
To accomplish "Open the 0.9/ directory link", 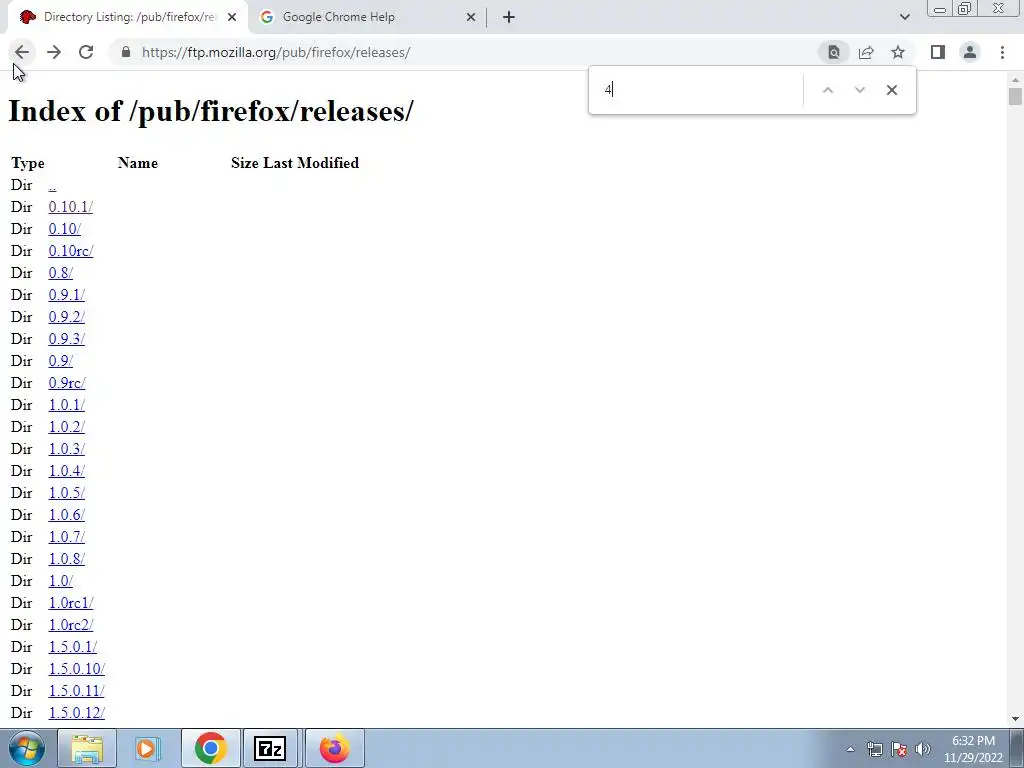I will tap(61, 361).
